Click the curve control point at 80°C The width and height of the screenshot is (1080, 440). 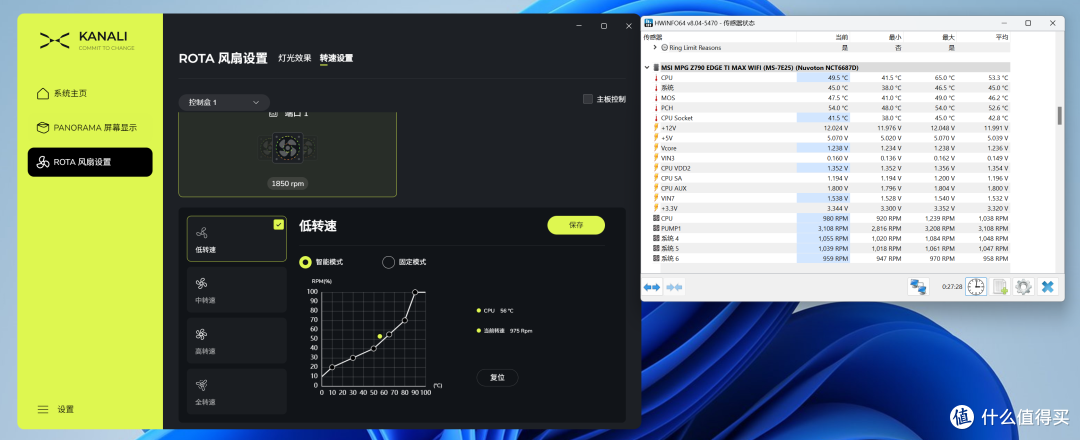click(404, 320)
